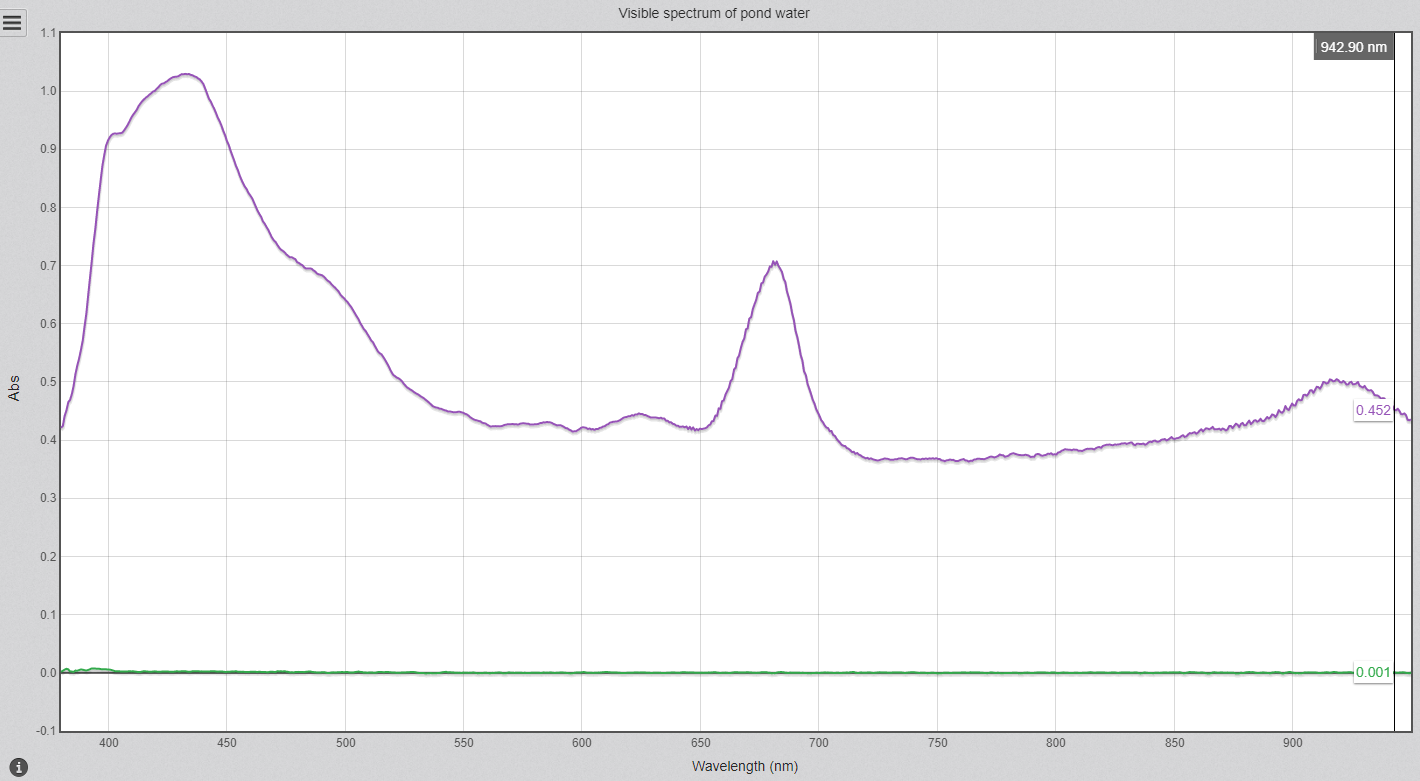Click the 0.5 y-axis tick label
1420x781 pixels.
pyautogui.click(x=48, y=382)
